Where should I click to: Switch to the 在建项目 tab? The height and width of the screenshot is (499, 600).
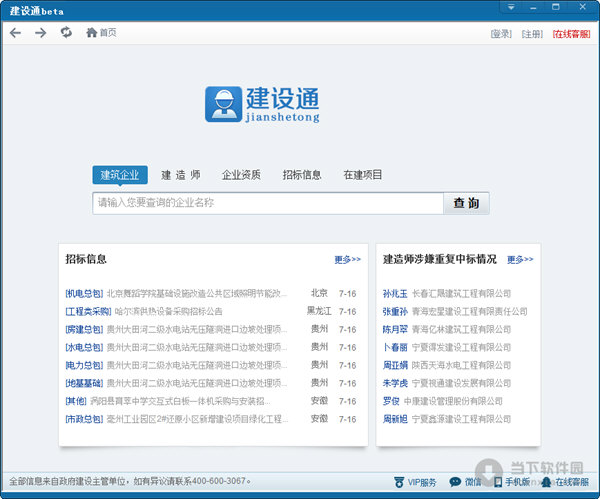coord(362,175)
